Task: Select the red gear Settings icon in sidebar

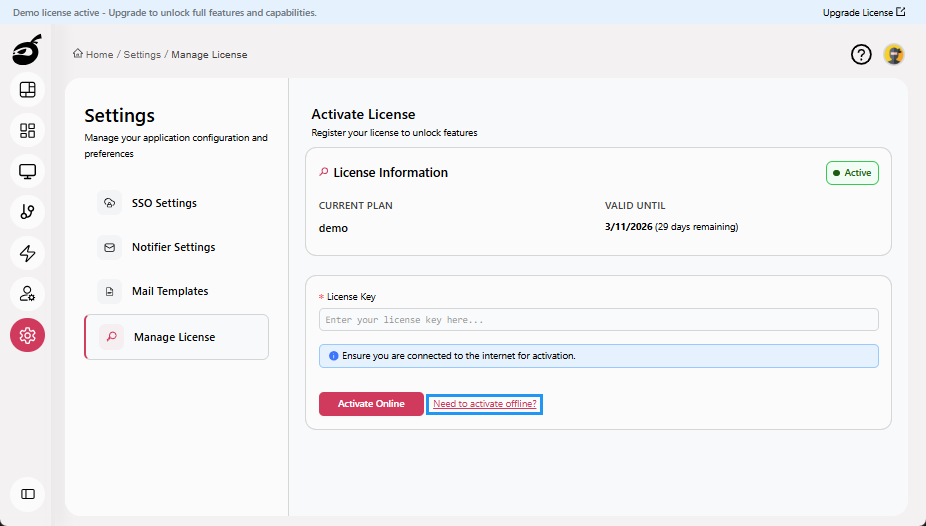Action: (x=27, y=335)
